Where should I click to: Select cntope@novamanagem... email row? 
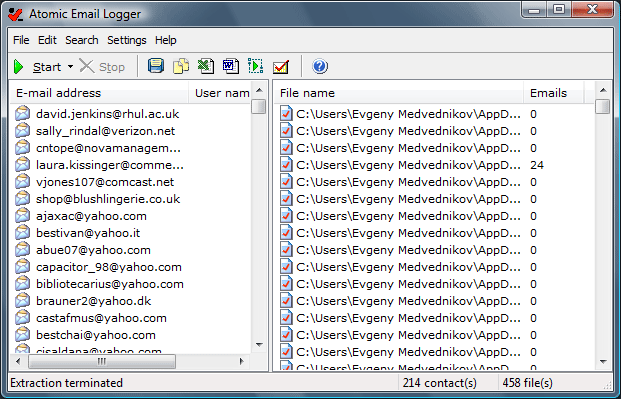click(131, 148)
